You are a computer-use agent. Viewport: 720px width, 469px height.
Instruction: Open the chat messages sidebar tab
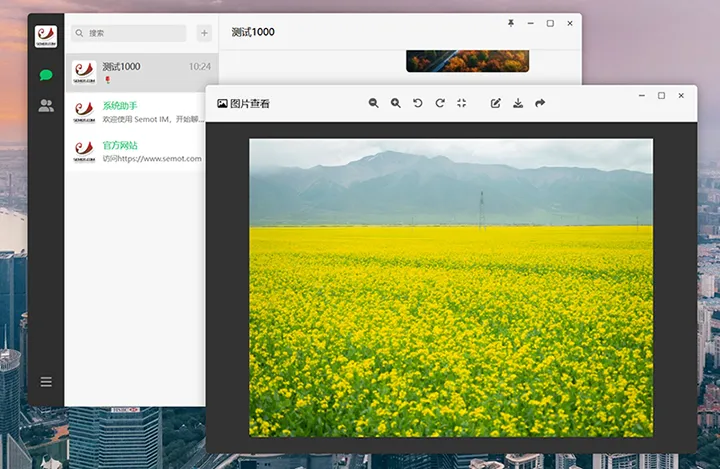click(46, 75)
